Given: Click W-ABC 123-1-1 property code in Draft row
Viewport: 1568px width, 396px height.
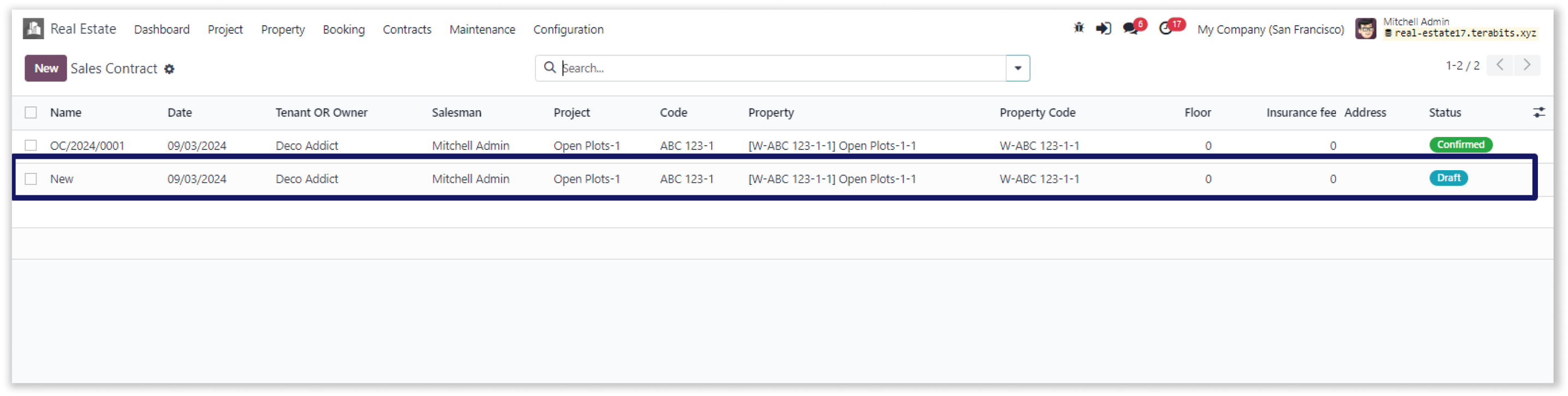Looking at the screenshot, I should click(1039, 179).
